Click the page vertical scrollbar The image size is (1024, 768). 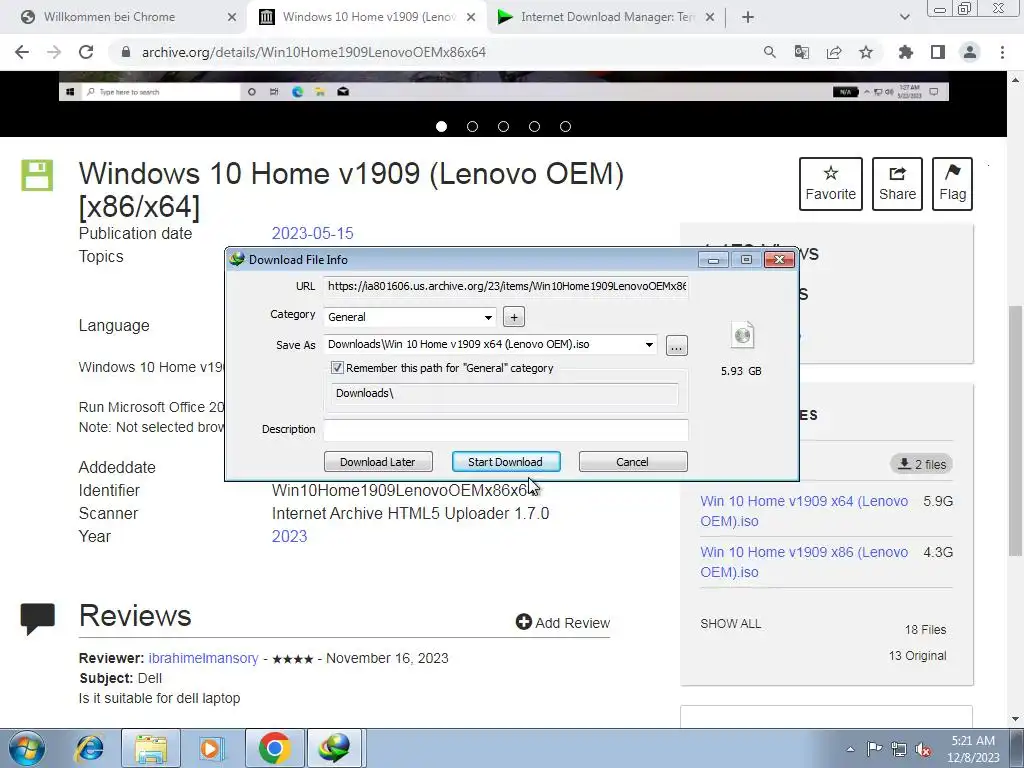1015,431
